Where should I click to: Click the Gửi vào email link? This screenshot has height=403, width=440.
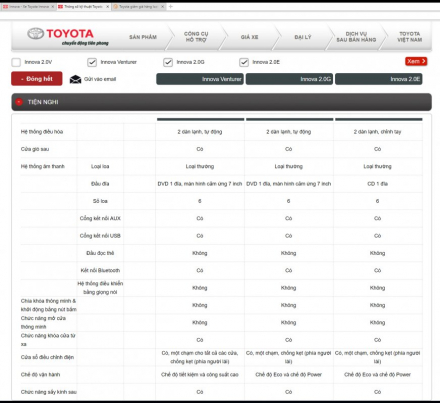(x=100, y=79)
